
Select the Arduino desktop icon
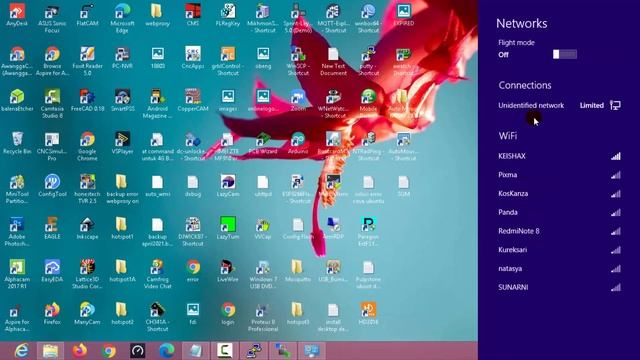[x=298, y=143]
